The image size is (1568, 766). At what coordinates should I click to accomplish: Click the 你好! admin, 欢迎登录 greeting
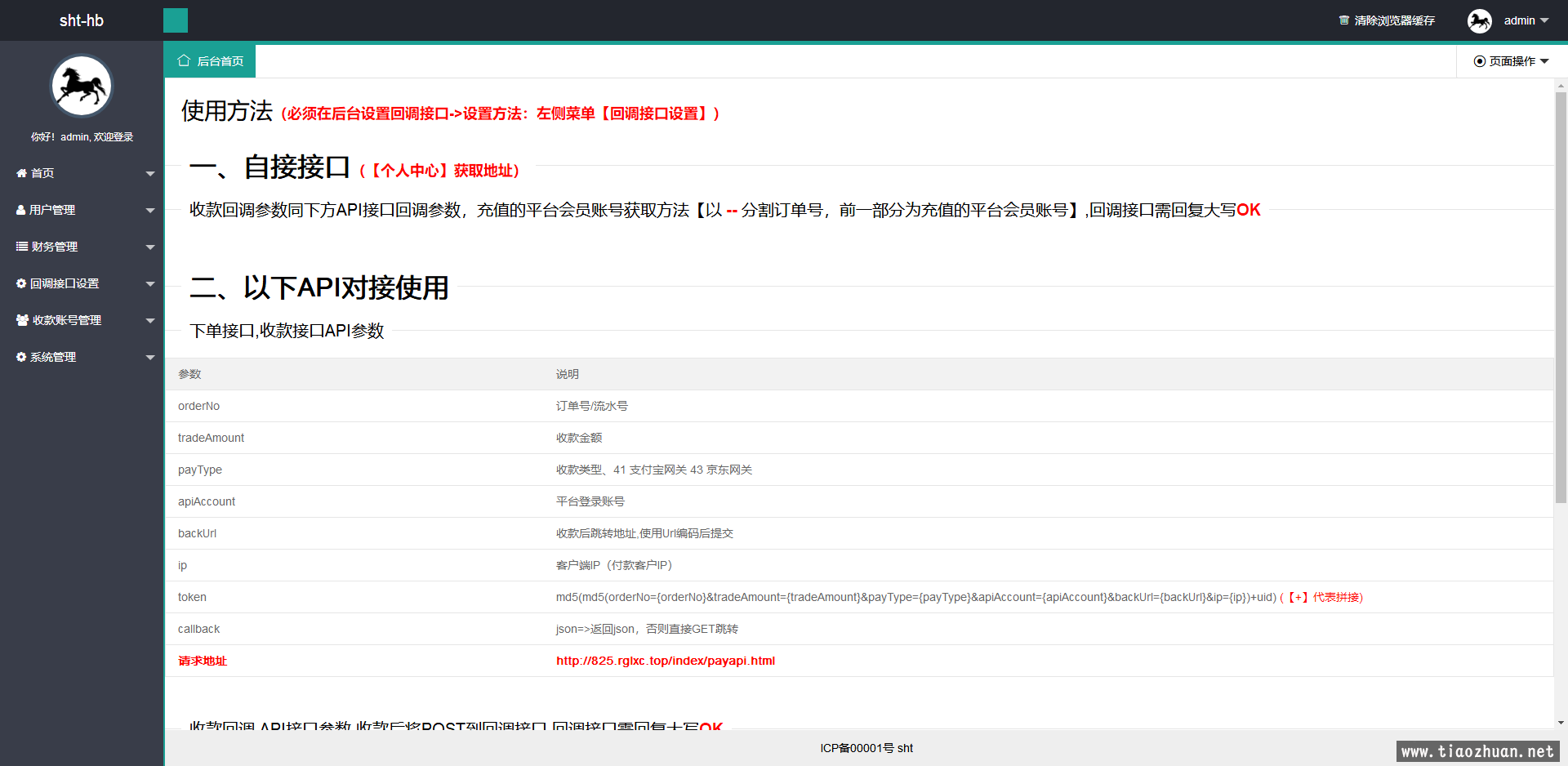coord(82,137)
